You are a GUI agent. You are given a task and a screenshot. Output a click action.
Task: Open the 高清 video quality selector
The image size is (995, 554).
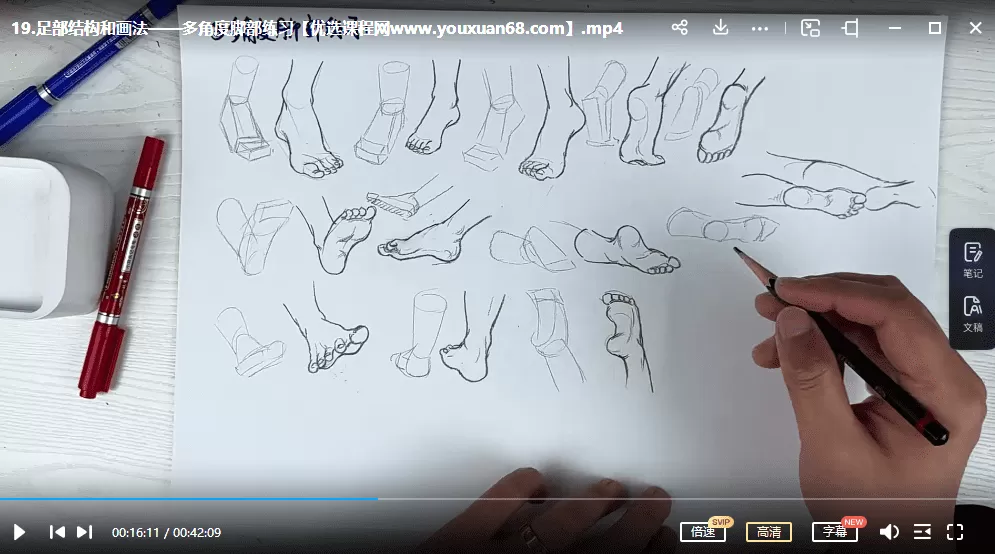(x=769, y=532)
